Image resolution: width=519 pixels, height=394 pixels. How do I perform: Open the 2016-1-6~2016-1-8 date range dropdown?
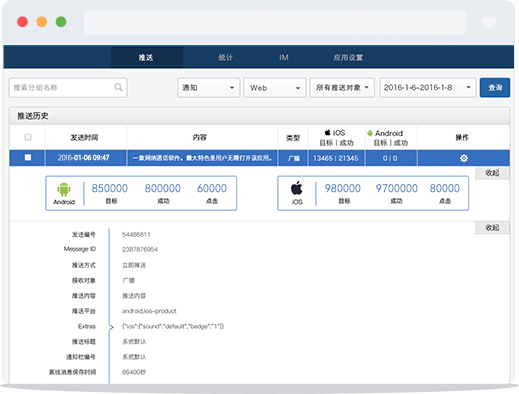427,88
